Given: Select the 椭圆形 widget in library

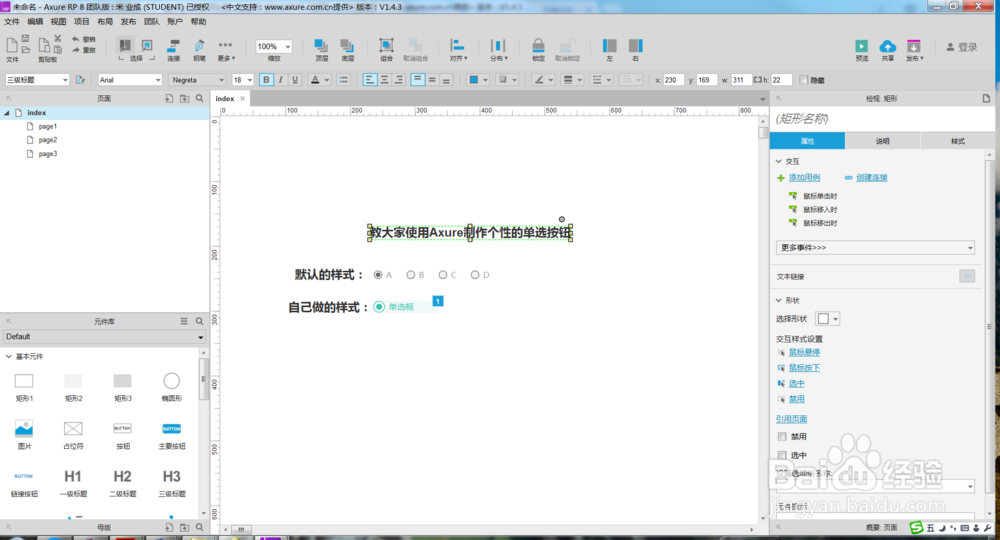Looking at the screenshot, I should click(x=172, y=386).
